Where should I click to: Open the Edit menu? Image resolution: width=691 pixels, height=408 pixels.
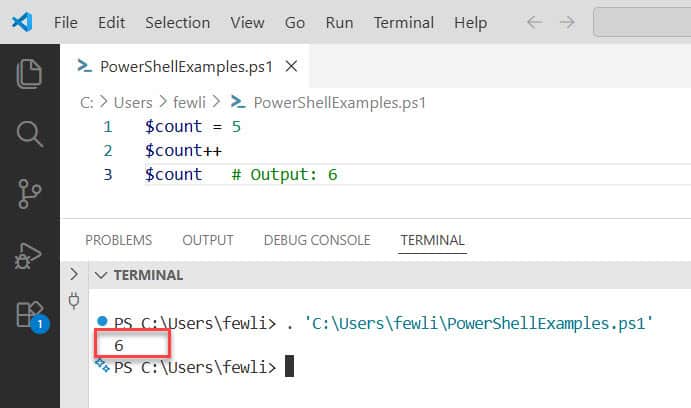click(x=111, y=22)
